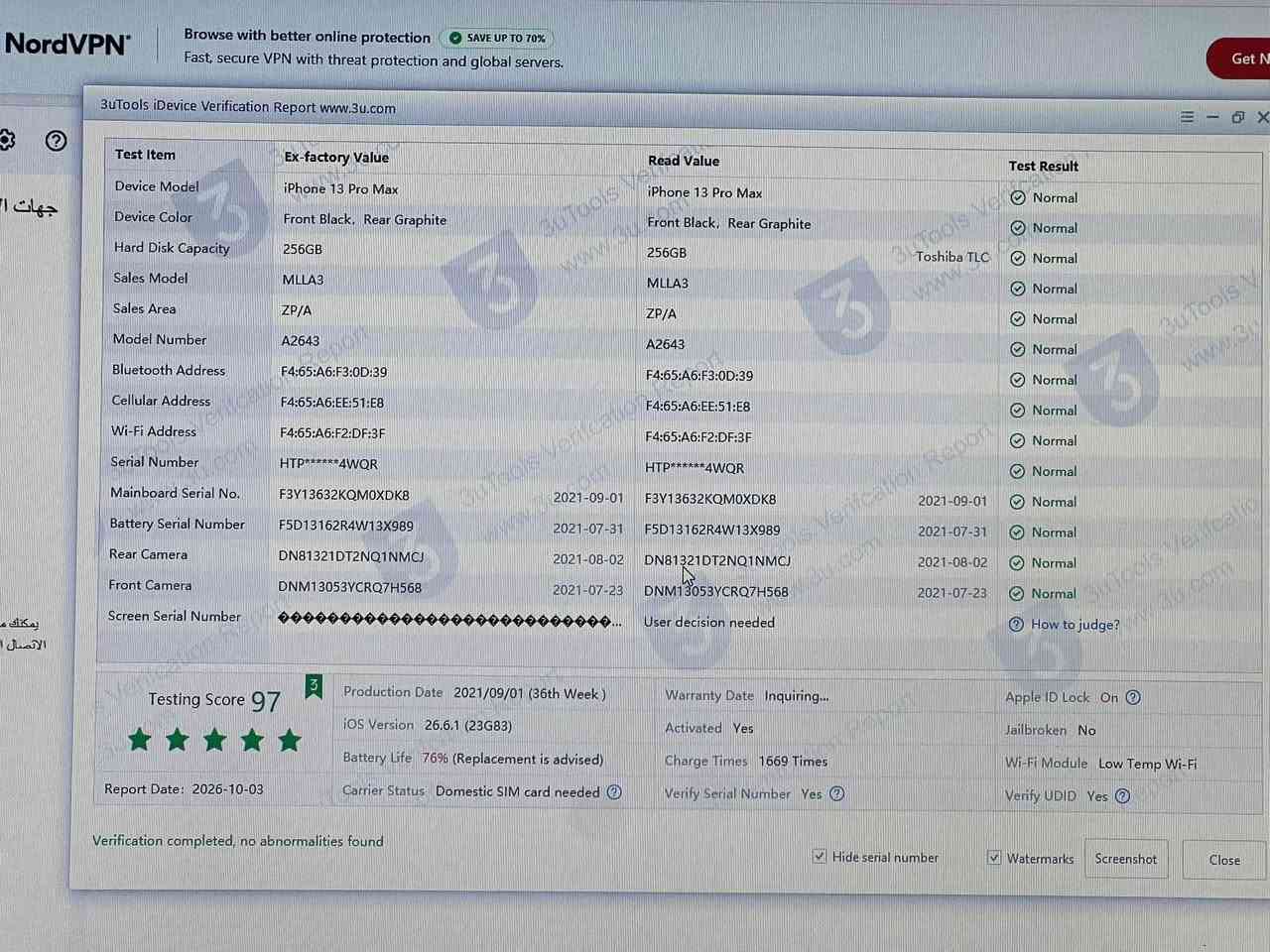Click the Close button at the bottom right

(1224, 860)
